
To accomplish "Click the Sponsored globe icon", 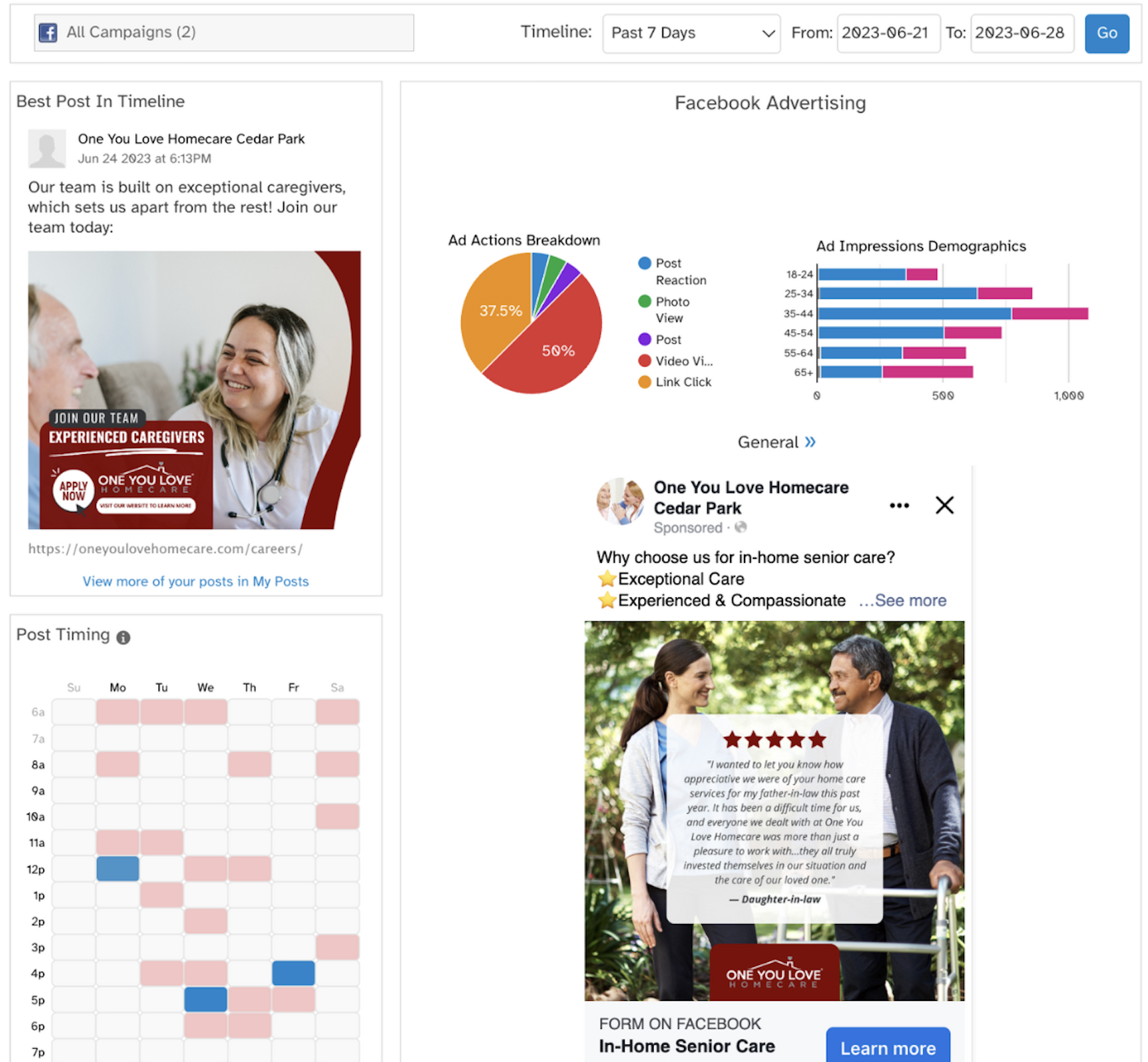I will pos(741,527).
